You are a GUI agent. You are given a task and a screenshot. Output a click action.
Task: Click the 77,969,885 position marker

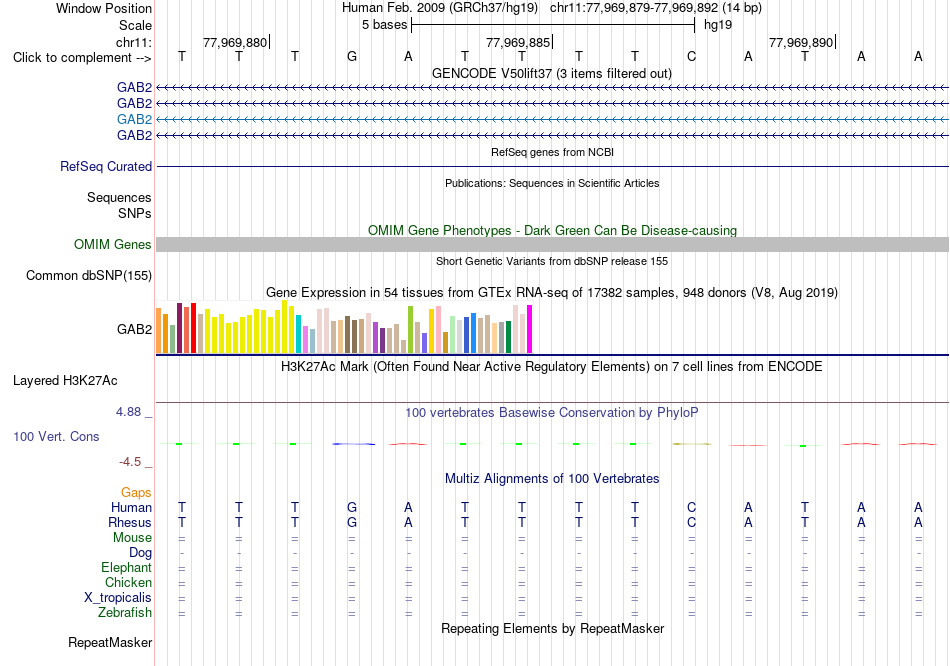coord(519,42)
